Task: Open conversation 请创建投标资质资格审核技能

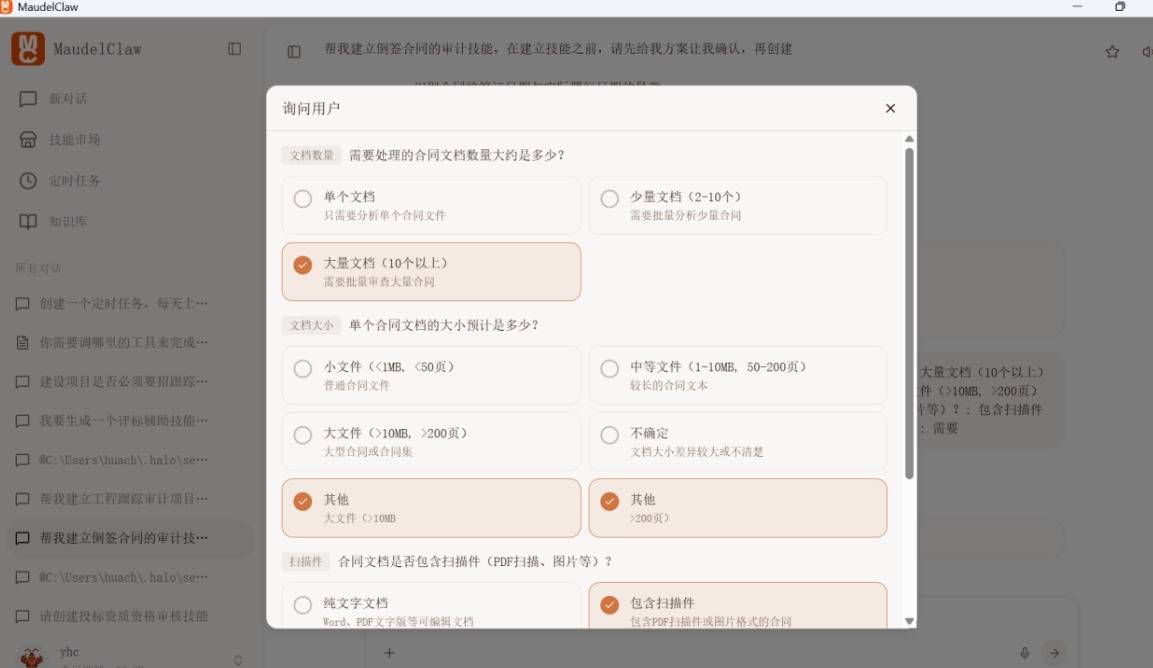Action: (123, 616)
